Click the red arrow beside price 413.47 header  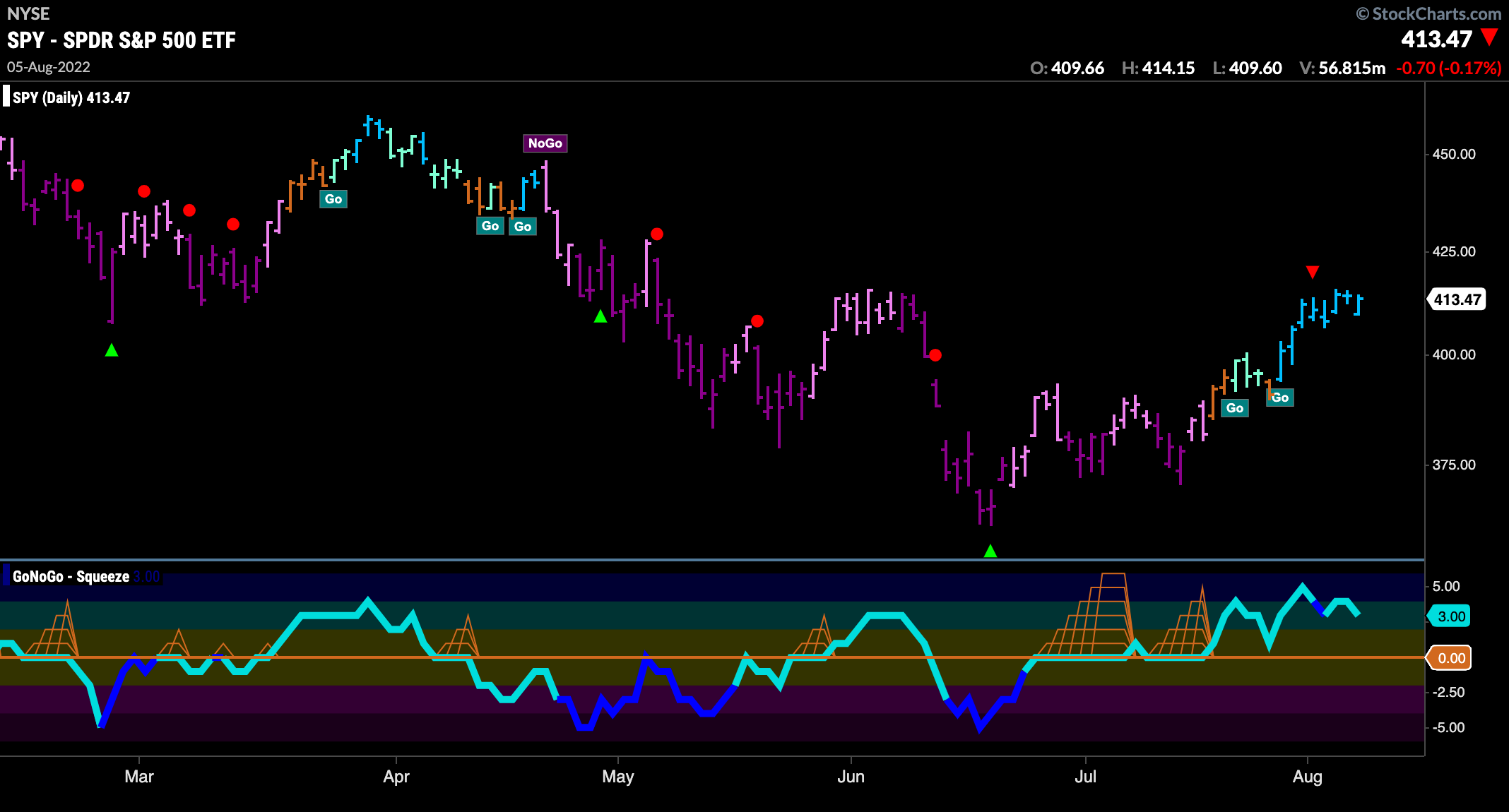(1490, 37)
